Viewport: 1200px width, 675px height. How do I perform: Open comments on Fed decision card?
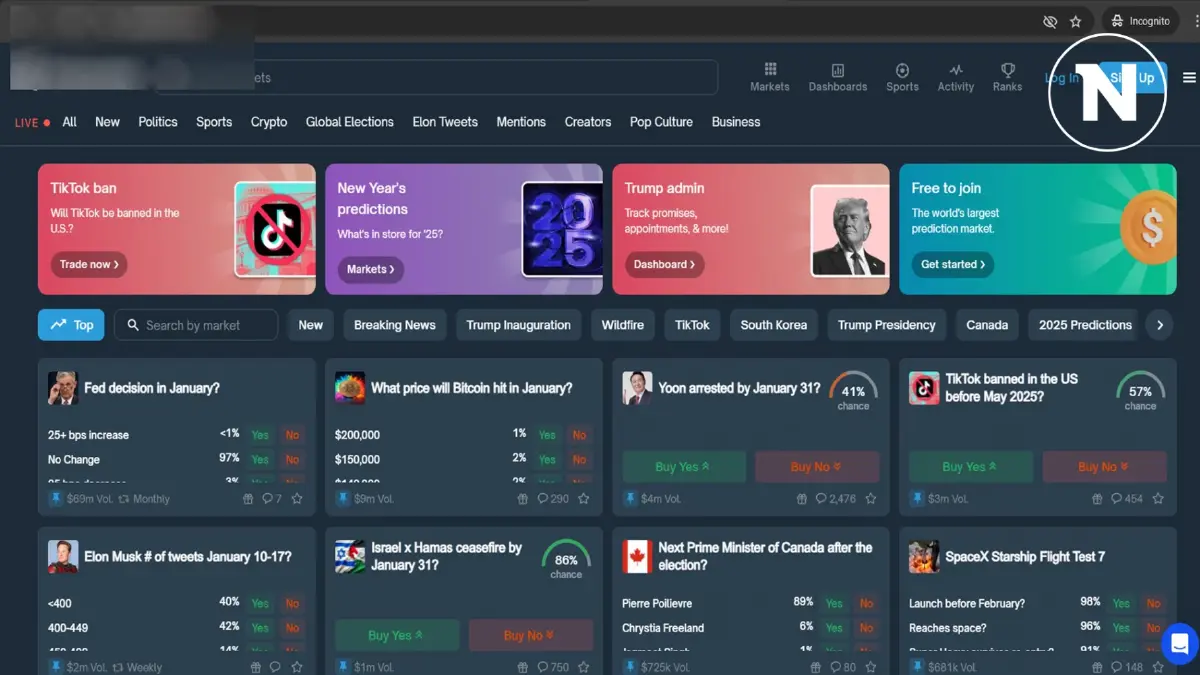[x=272, y=498]
